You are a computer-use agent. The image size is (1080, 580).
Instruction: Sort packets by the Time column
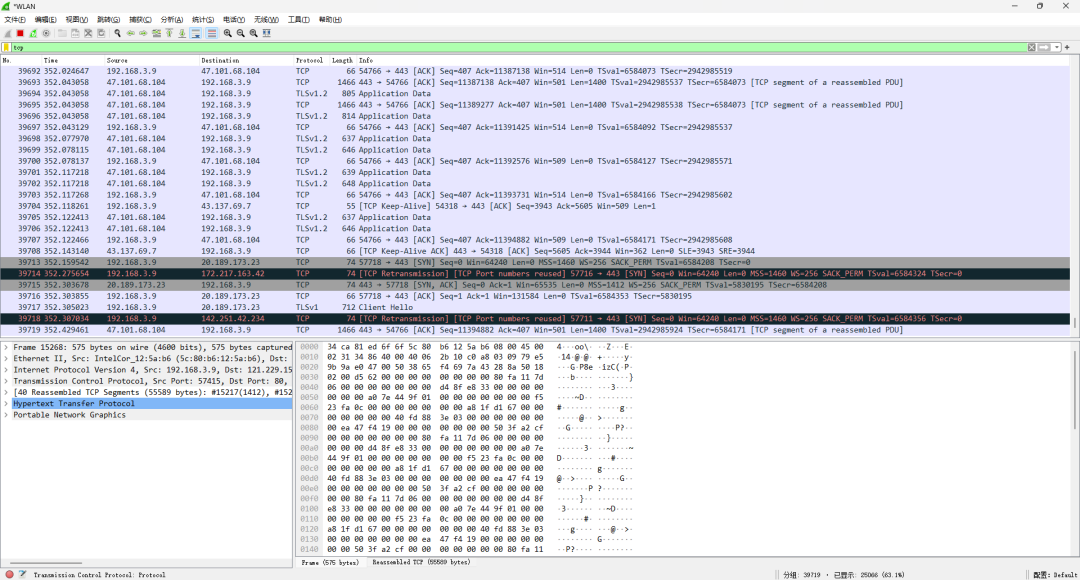72,61
